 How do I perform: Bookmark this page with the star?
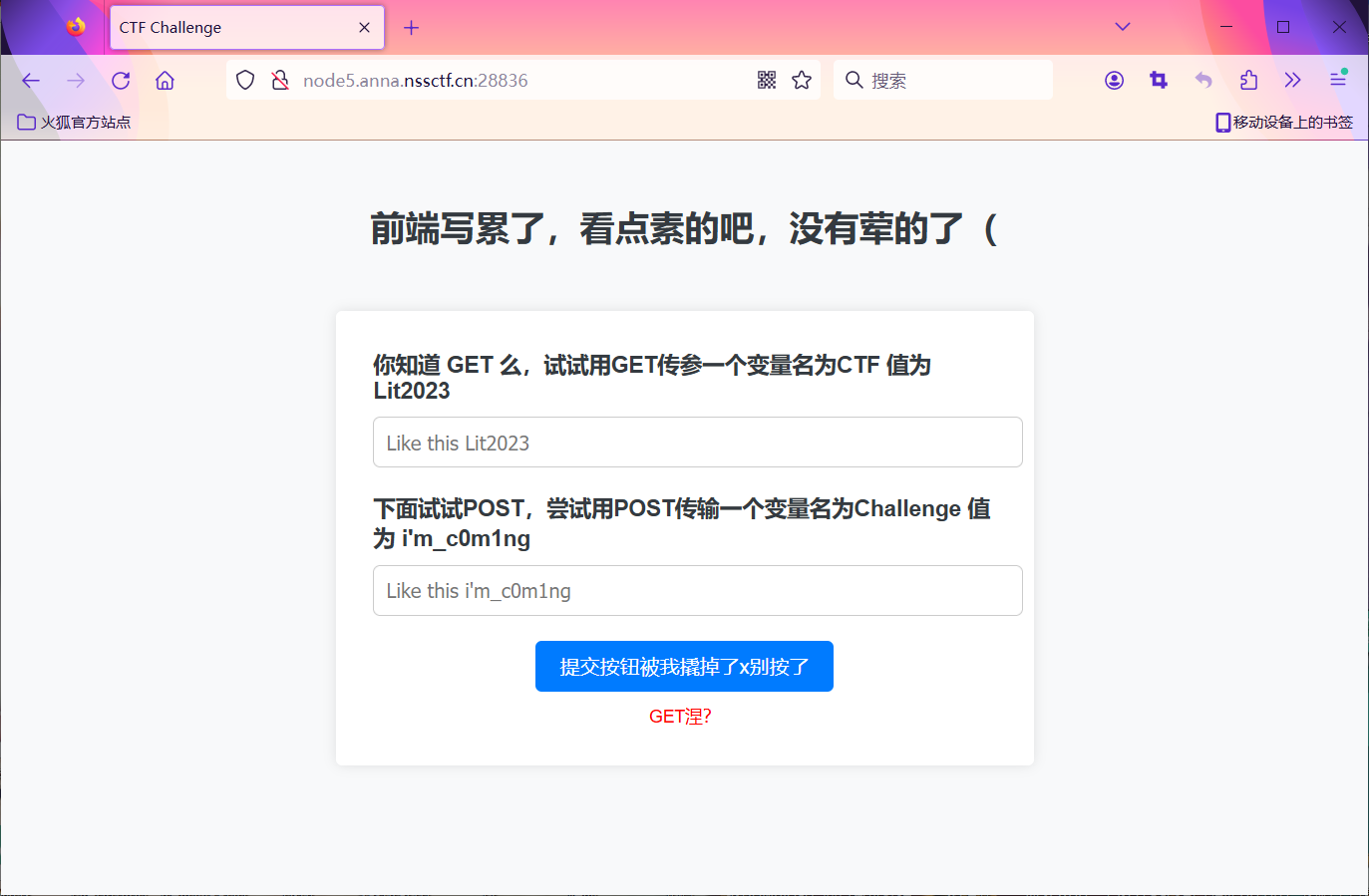click(802, 81)
